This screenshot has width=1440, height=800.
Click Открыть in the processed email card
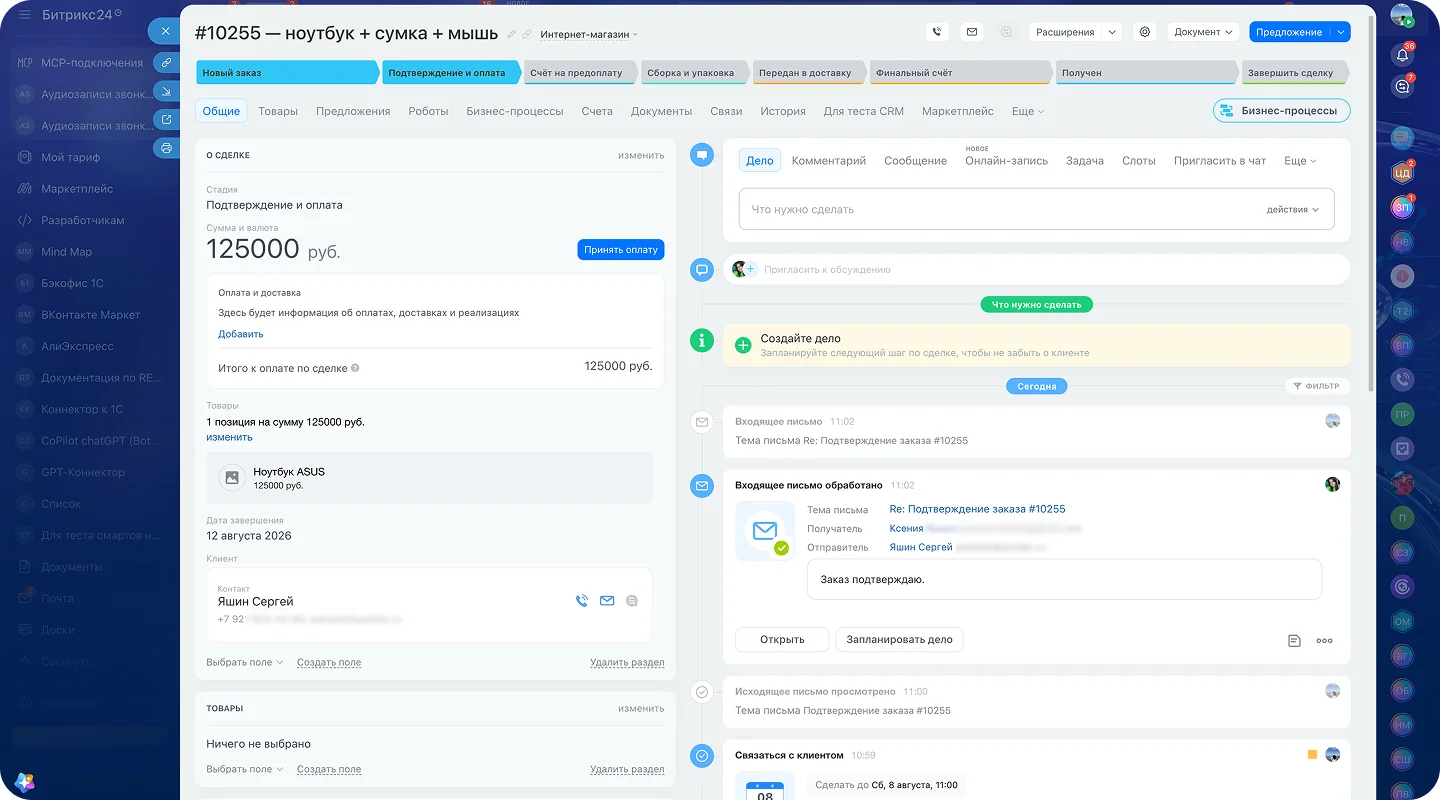point(782,640)
